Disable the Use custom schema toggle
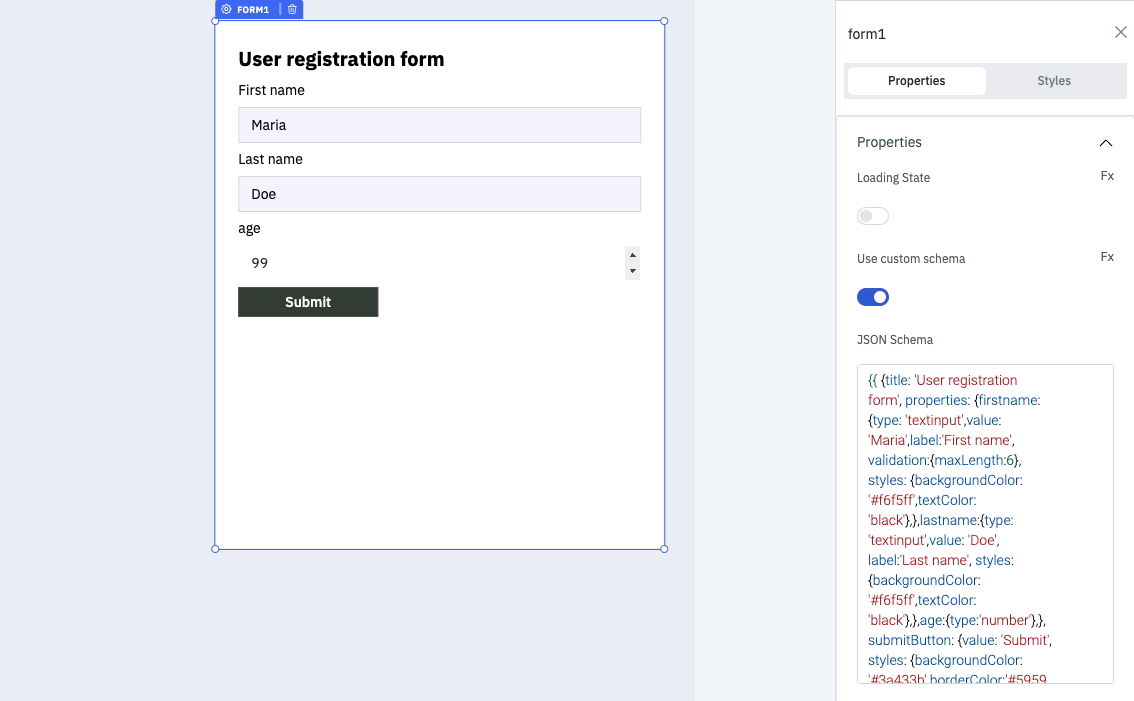Screen dimensions: 1134x701 (x=873, y=297)
